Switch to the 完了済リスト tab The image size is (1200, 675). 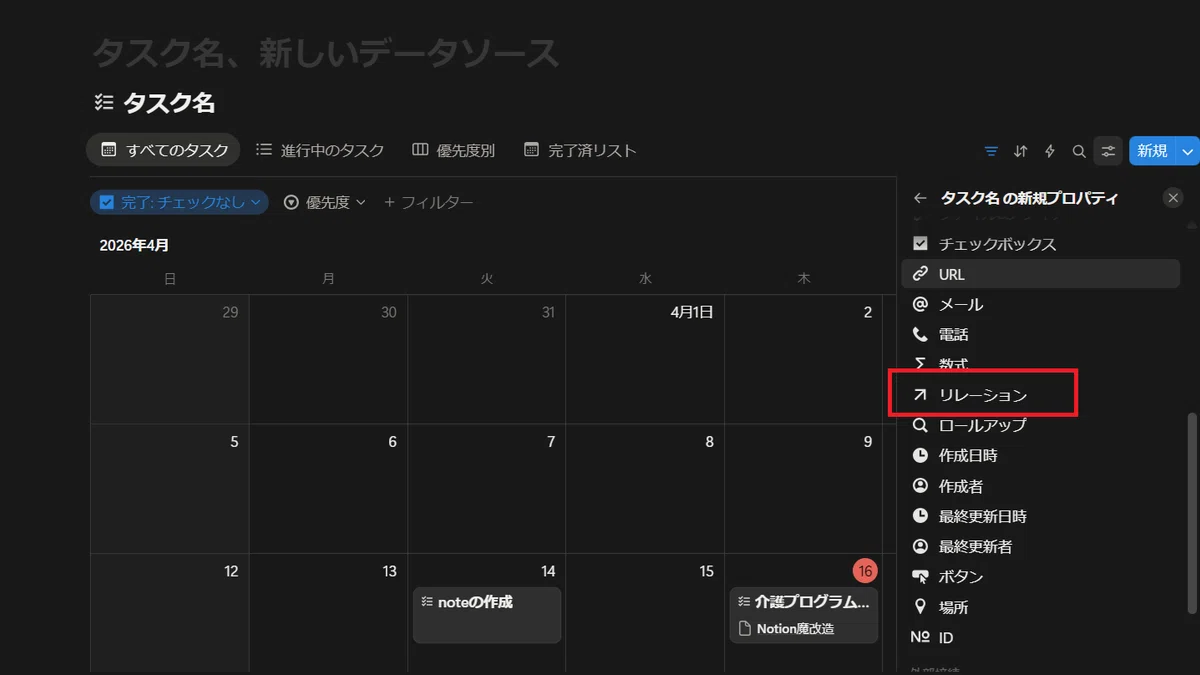[x=580, y=150]
